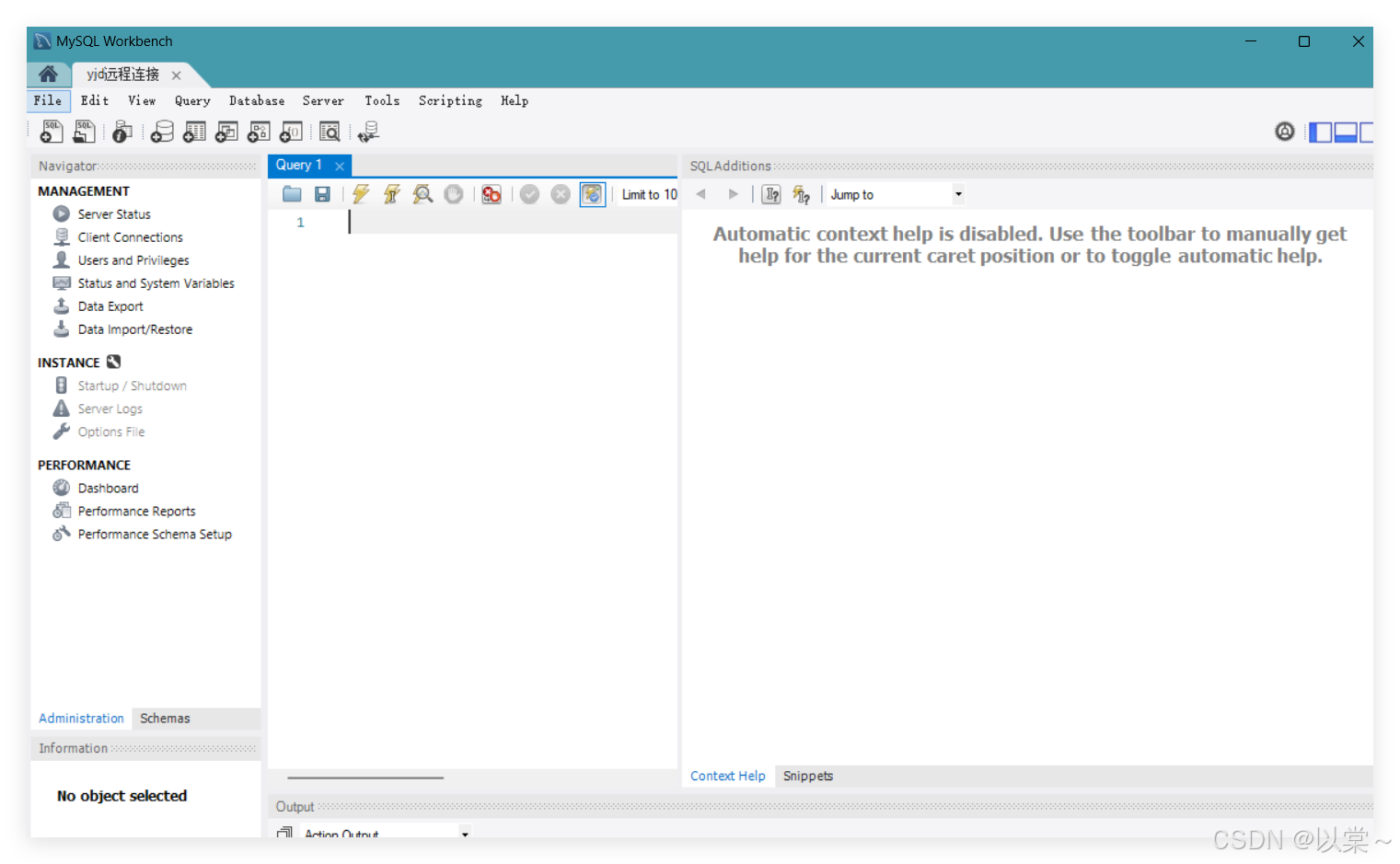1400x864 pixels.
Task: Toggle continue-on-error for scripts
Action: 492,194
